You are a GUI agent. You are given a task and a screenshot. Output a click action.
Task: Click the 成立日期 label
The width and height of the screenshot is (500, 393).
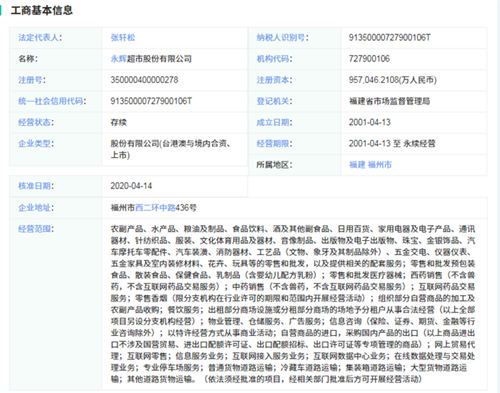(274, 122)
